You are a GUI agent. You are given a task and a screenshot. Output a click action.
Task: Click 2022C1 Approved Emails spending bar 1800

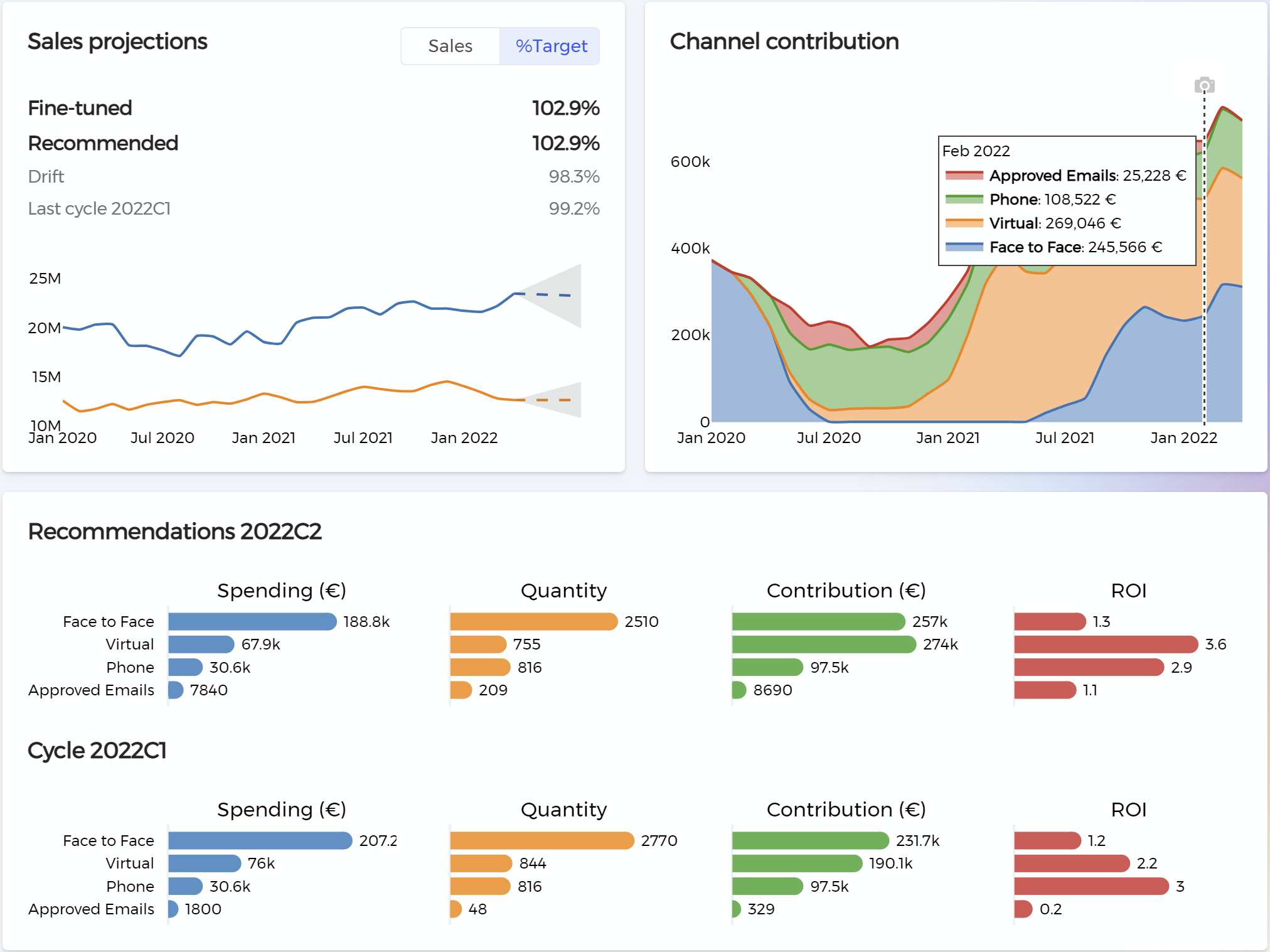(x=173, y=909)
